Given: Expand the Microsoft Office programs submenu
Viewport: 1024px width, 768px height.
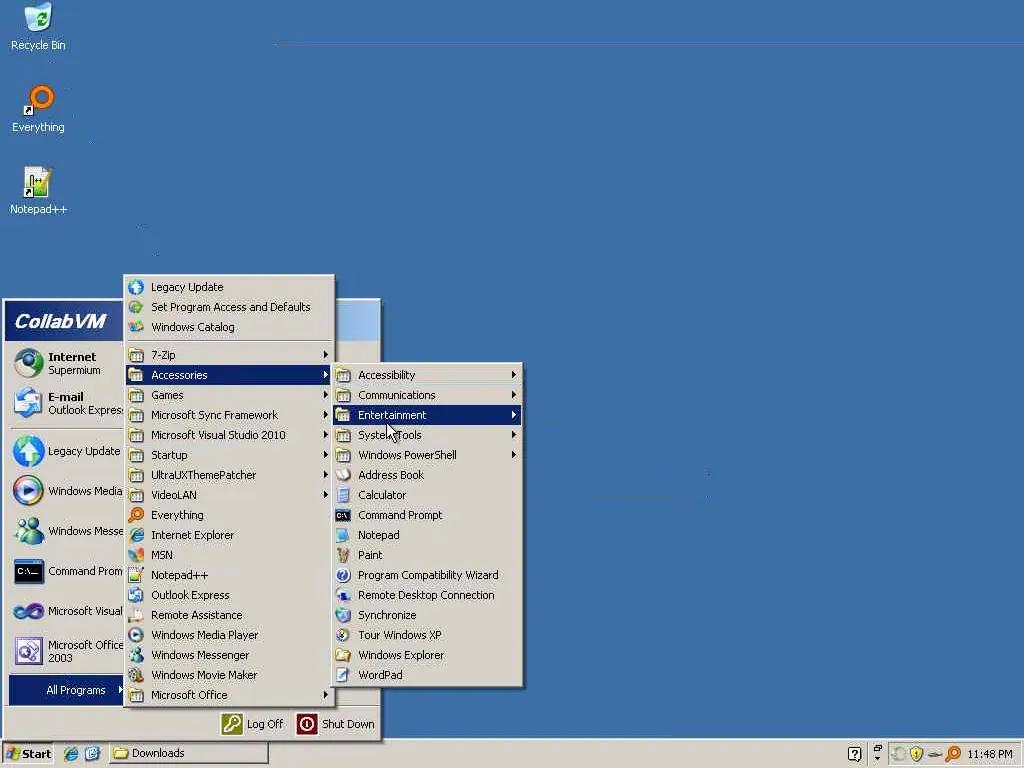Looking at the screenshot, I should coord(229,695).
